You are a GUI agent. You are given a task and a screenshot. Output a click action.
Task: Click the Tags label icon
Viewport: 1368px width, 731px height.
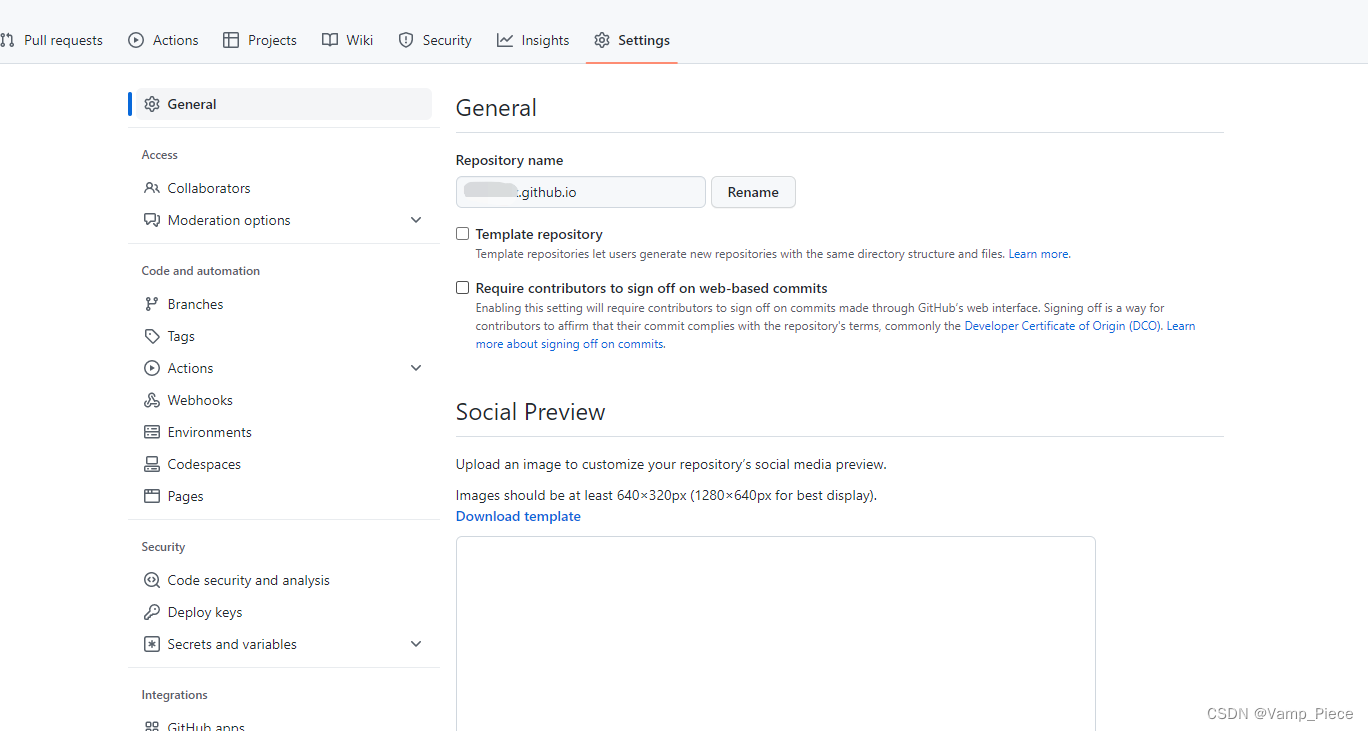point(152,336)
